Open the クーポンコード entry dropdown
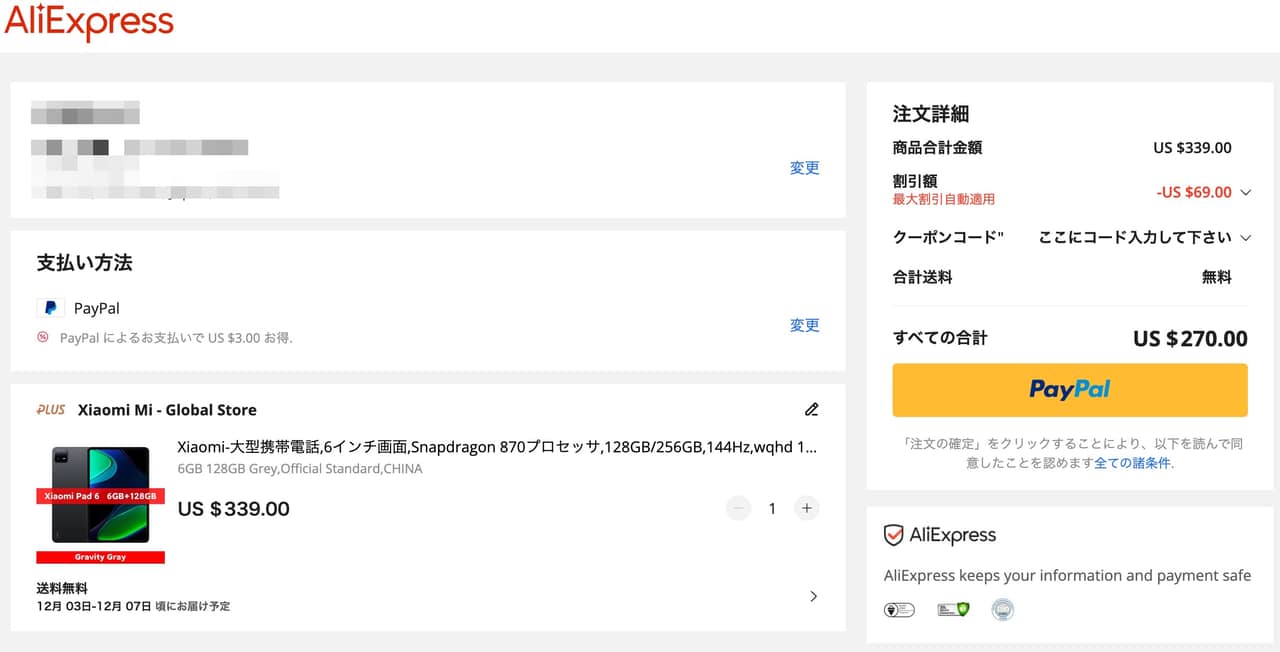Image resolution: width=1280 pixels, height=652 pixels. (x=1245, y=238)
